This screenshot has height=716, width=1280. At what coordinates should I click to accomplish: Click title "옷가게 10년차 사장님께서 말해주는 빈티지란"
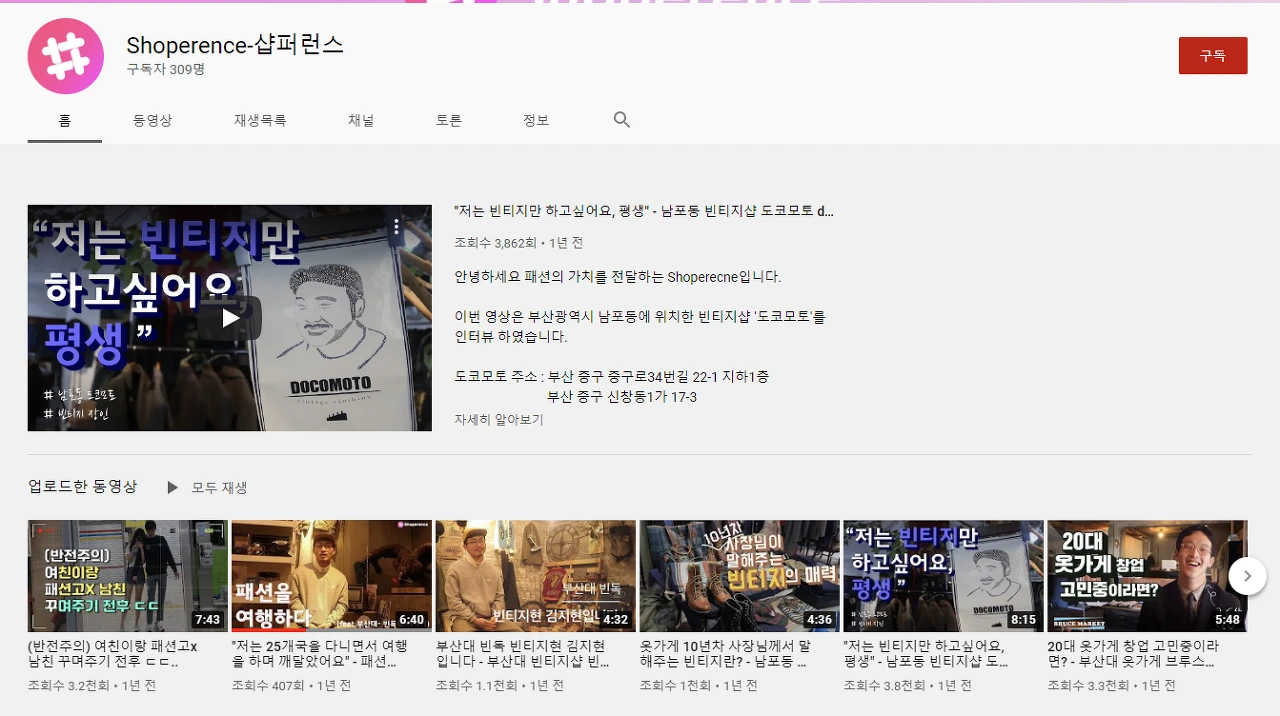pyautogui.click(x=725, y=654)
